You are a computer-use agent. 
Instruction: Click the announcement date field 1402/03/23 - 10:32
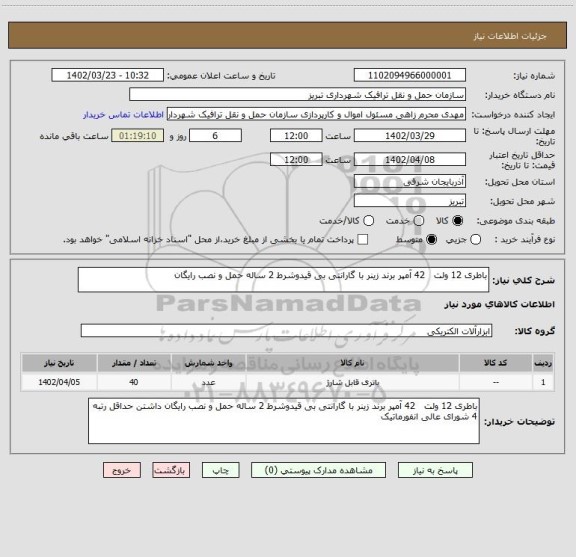[x=108, y=75]
